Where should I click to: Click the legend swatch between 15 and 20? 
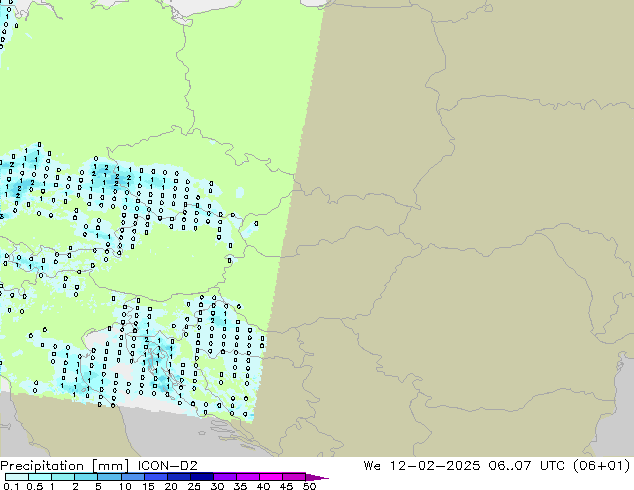tap(155, 477)
